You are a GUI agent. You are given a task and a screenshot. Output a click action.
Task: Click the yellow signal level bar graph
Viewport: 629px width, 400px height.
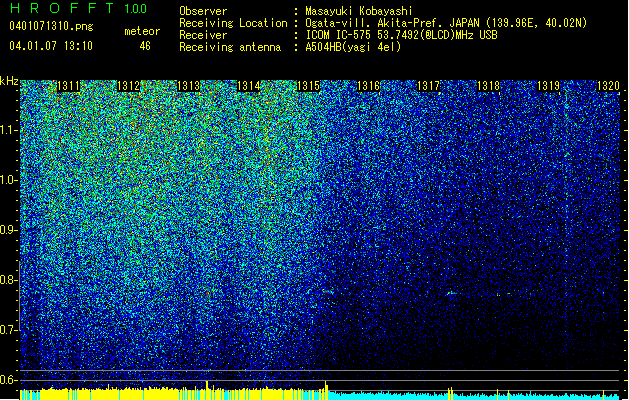coord(174,394)
